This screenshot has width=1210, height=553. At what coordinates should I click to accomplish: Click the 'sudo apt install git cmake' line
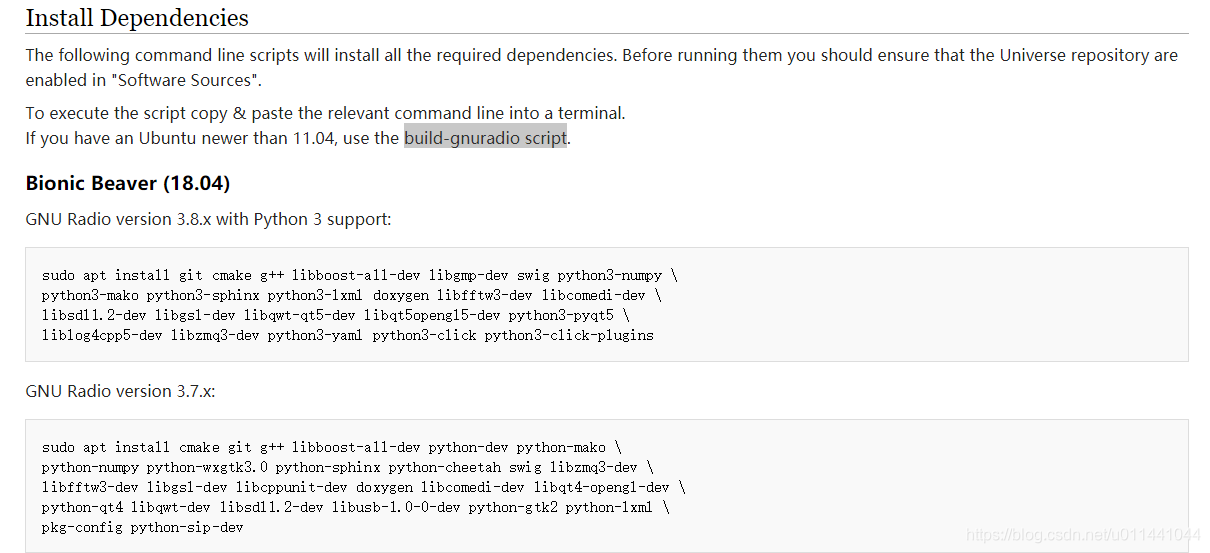tap(360, 275)
